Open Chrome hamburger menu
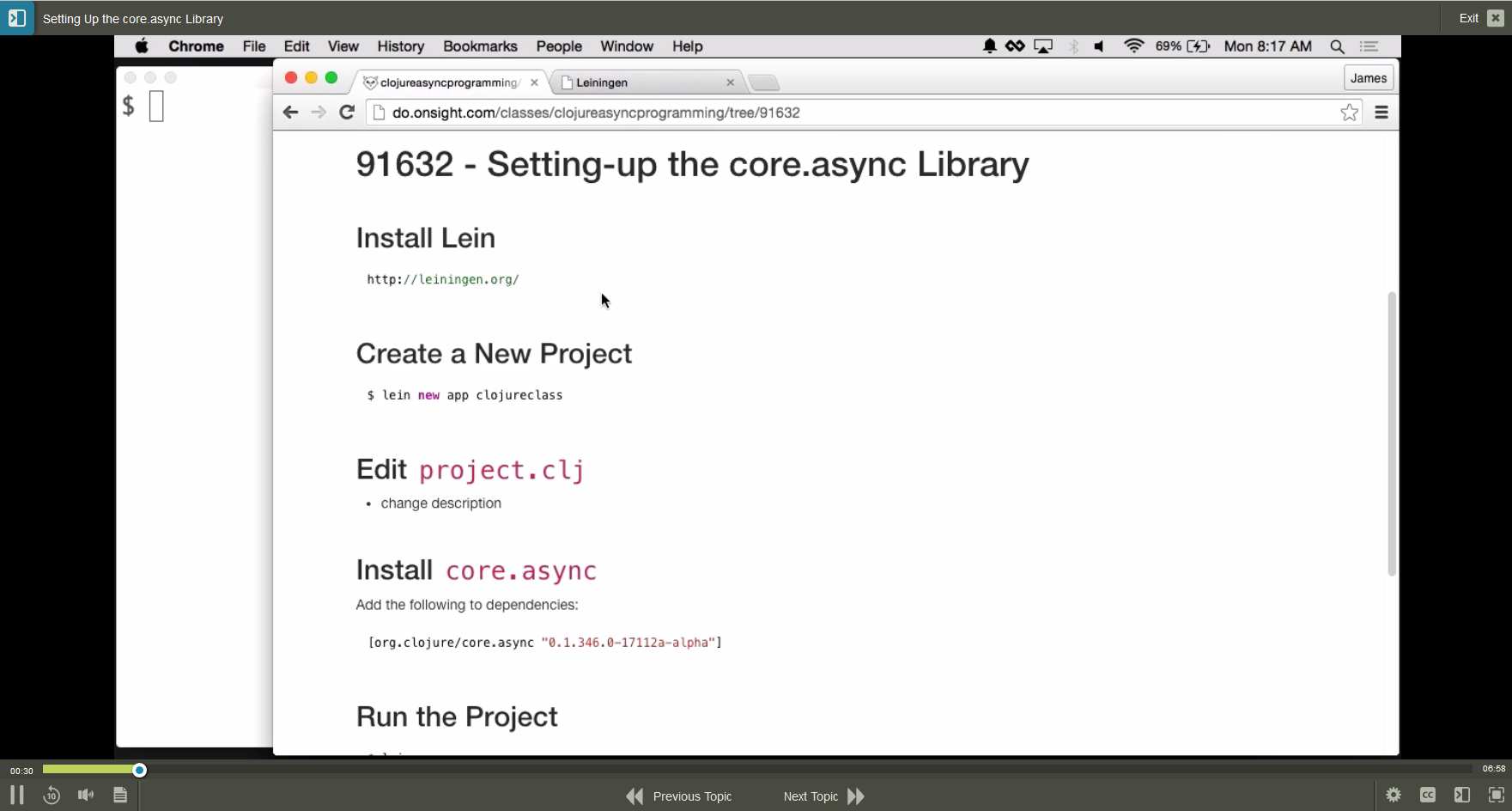The image size is (1512, 811). pyautogui.click(x=1381, y=113)
